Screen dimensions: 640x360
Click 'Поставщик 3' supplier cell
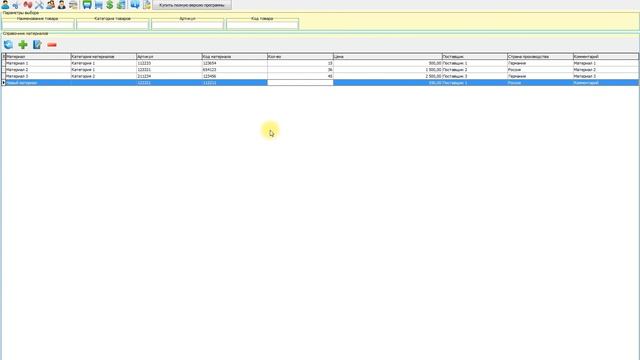(x=475, y=76)
